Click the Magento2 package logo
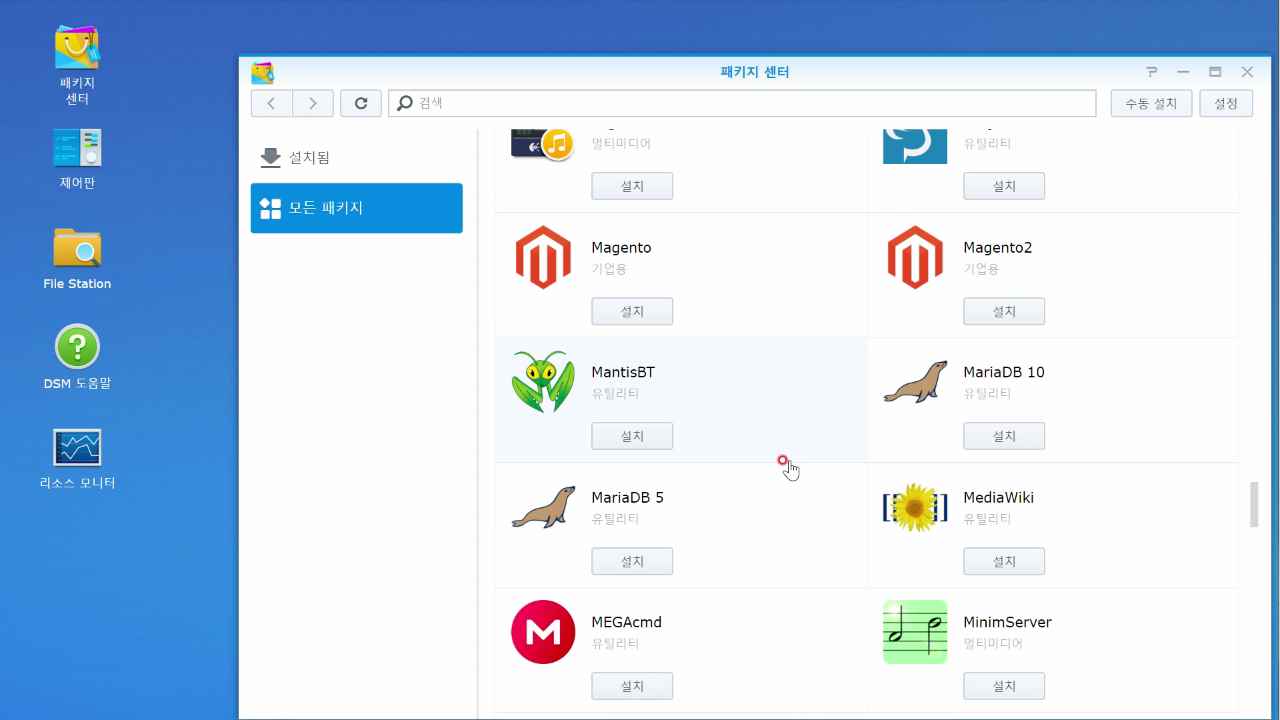 pyautogui.click(x=915, y=257)
